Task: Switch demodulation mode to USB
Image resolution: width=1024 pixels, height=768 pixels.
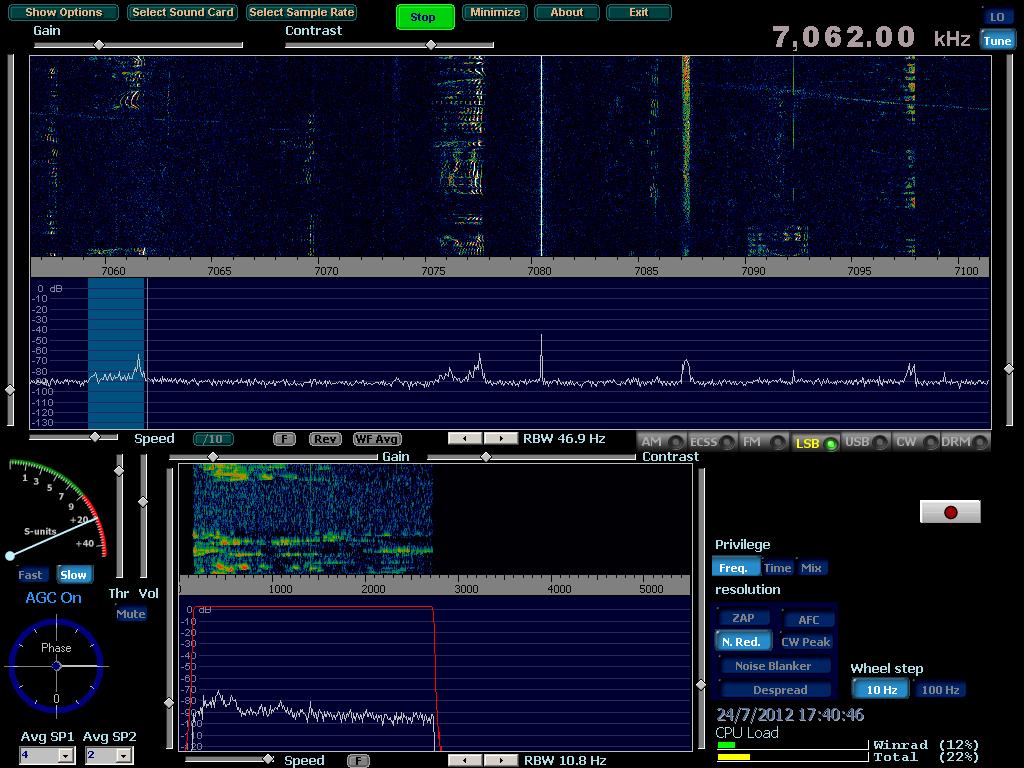Action: click(x=866, y=442)
